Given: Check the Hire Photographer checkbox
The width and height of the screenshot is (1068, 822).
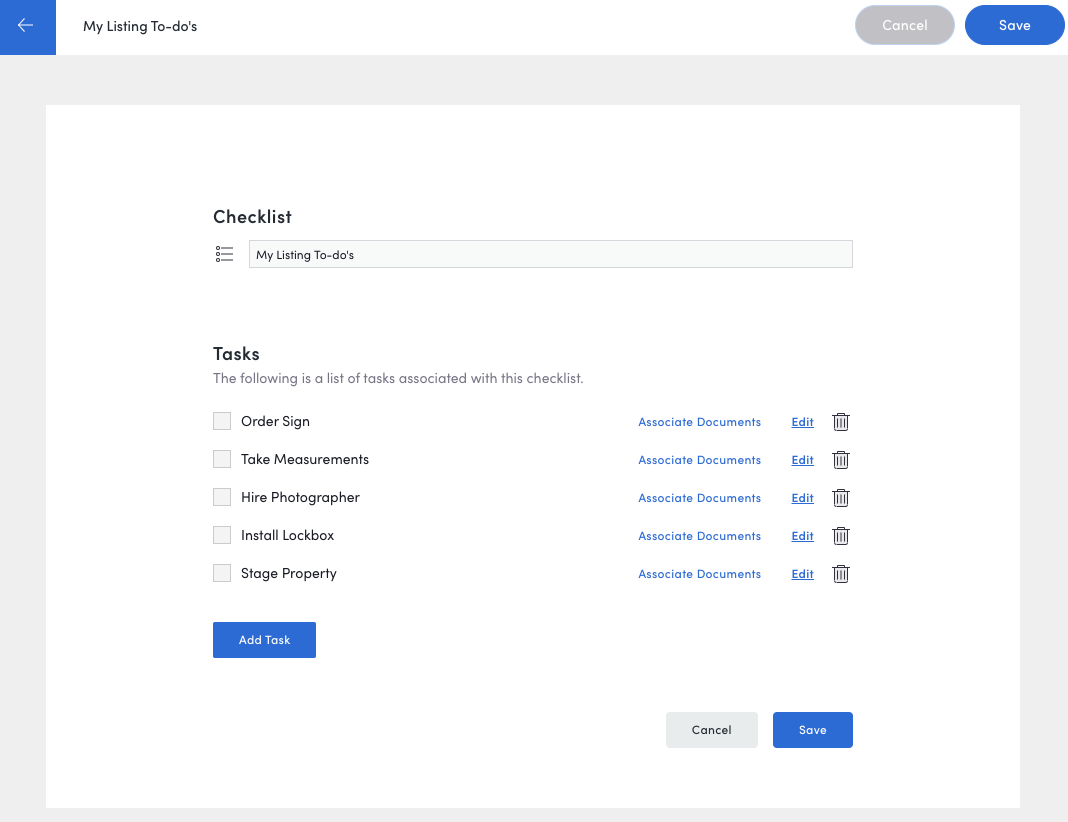Looking at the screenshot, I should [x=222, y=497].
